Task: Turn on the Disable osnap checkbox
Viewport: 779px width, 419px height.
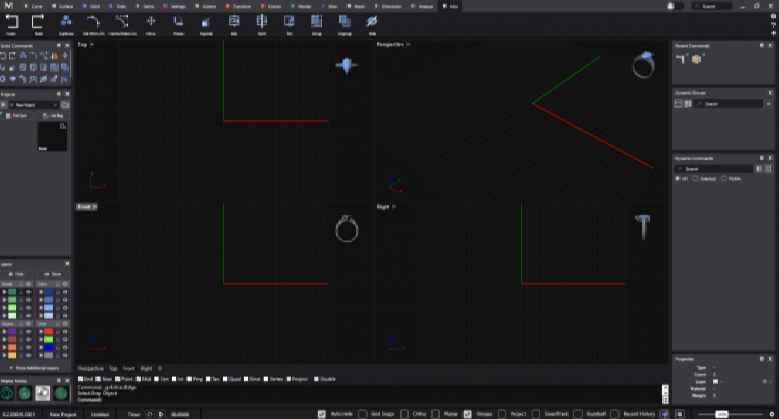Action: tap(316, 379)
